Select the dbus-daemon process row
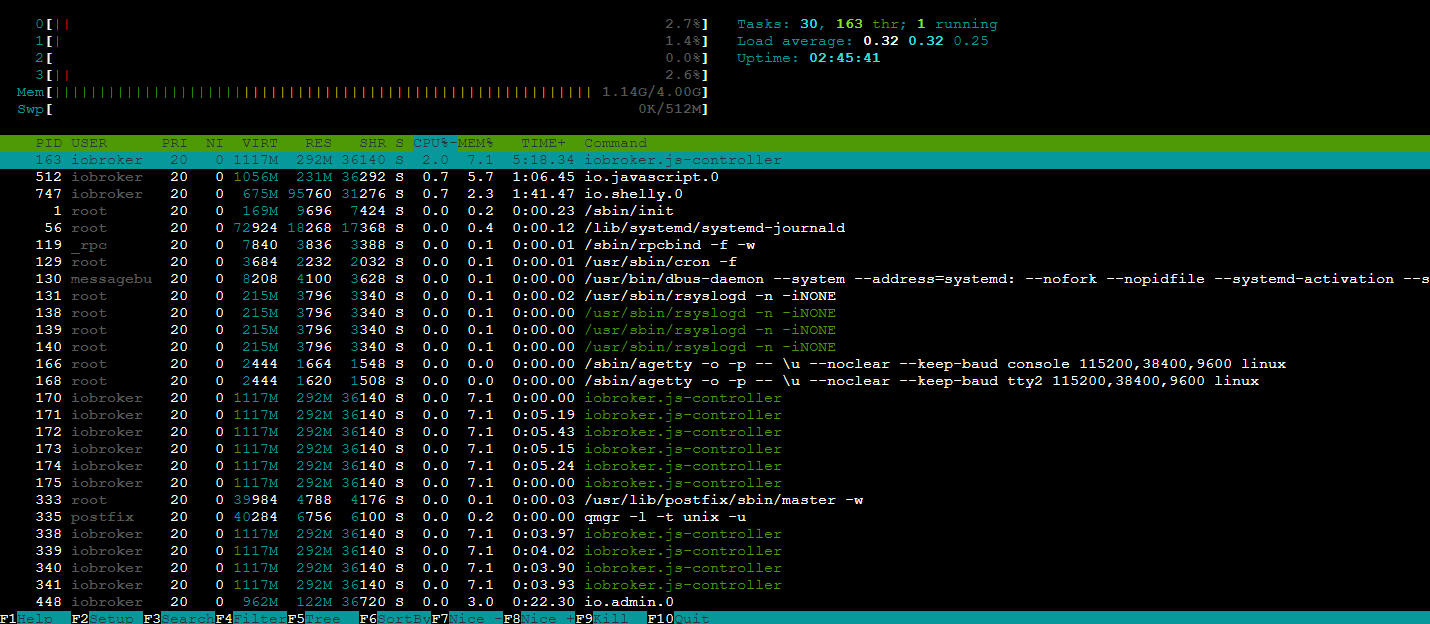The image size is (1430, 624). coord(715,279)
